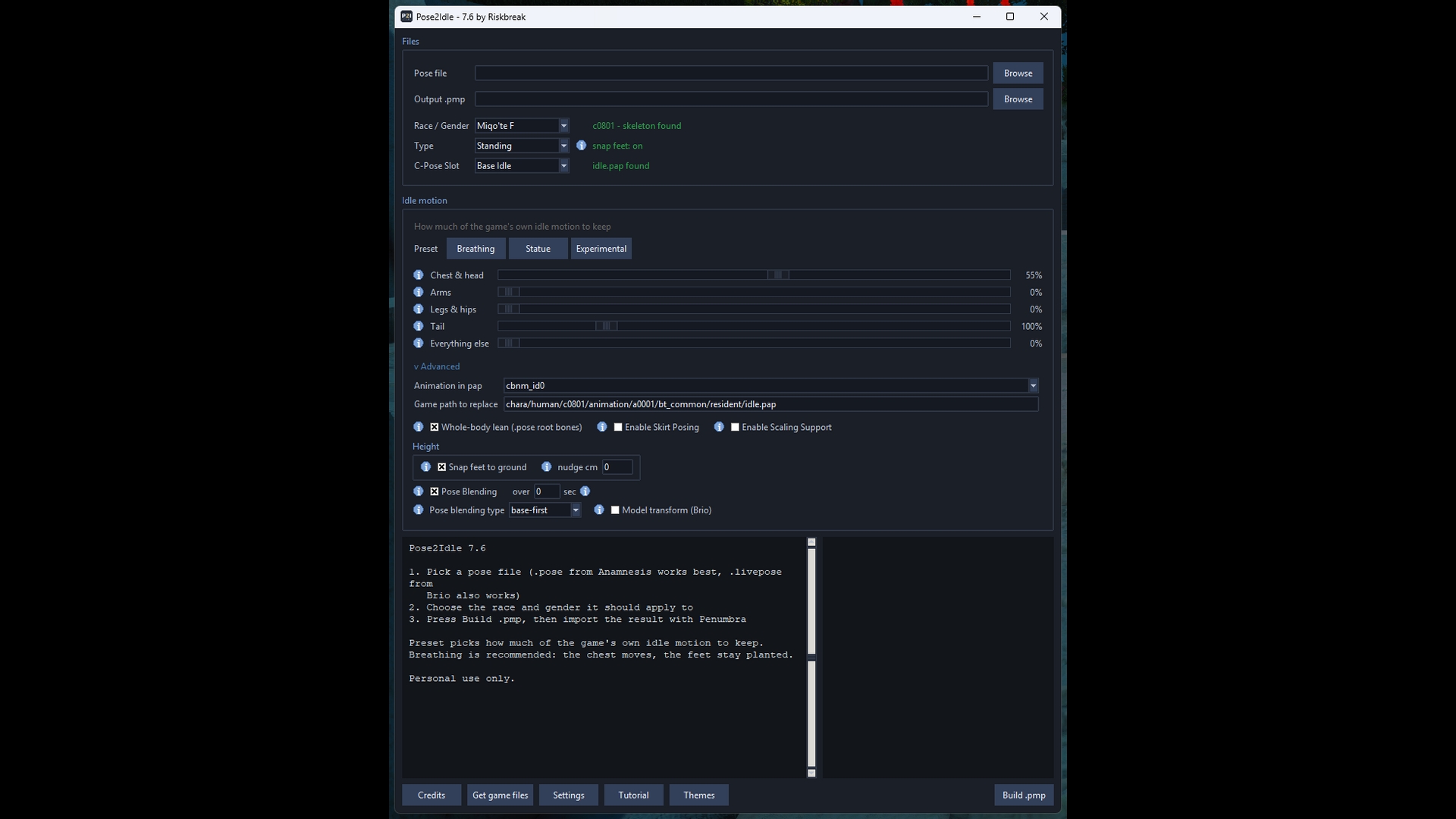The height and width of the screenshot is (819, 1456).
Task: Toggle the Pose Blending checkbox
Action: point(435,491)
